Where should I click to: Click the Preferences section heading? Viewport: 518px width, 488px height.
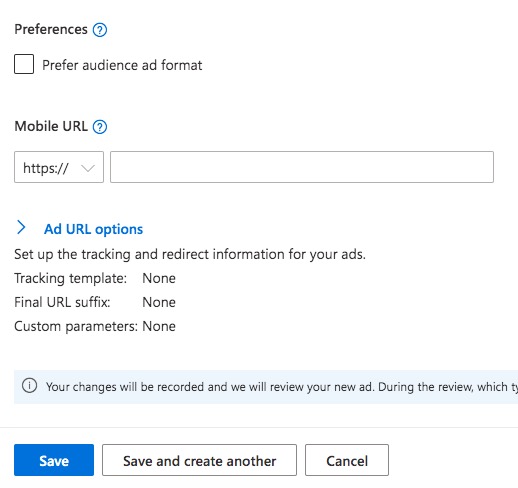pos(51,29)
